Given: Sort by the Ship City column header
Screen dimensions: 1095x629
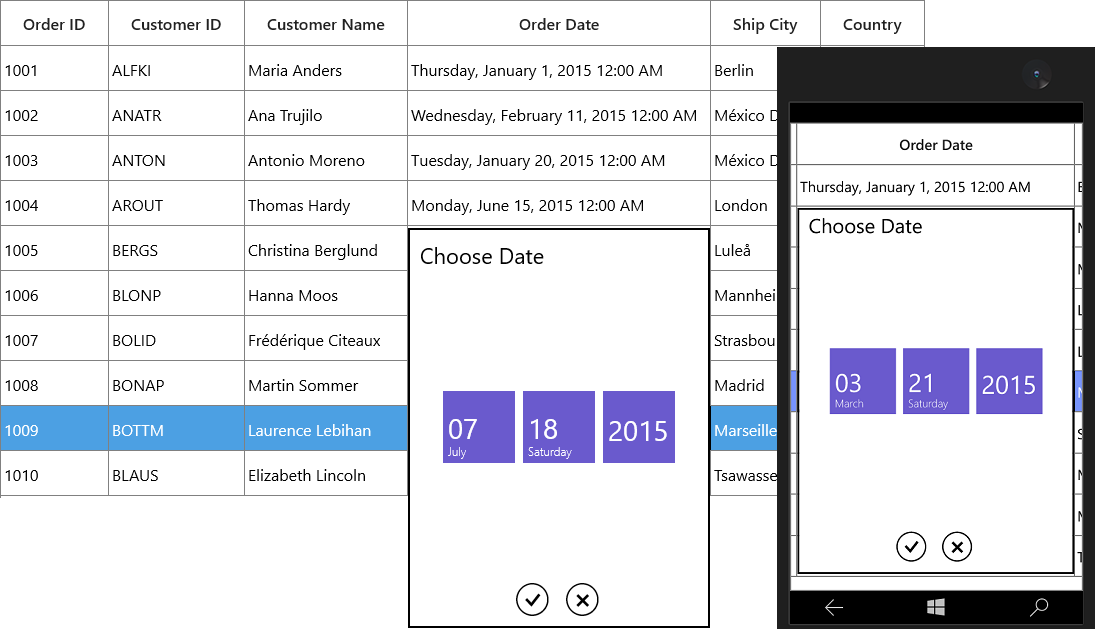Looking at the screenshot, I should (x=765, y=24).
